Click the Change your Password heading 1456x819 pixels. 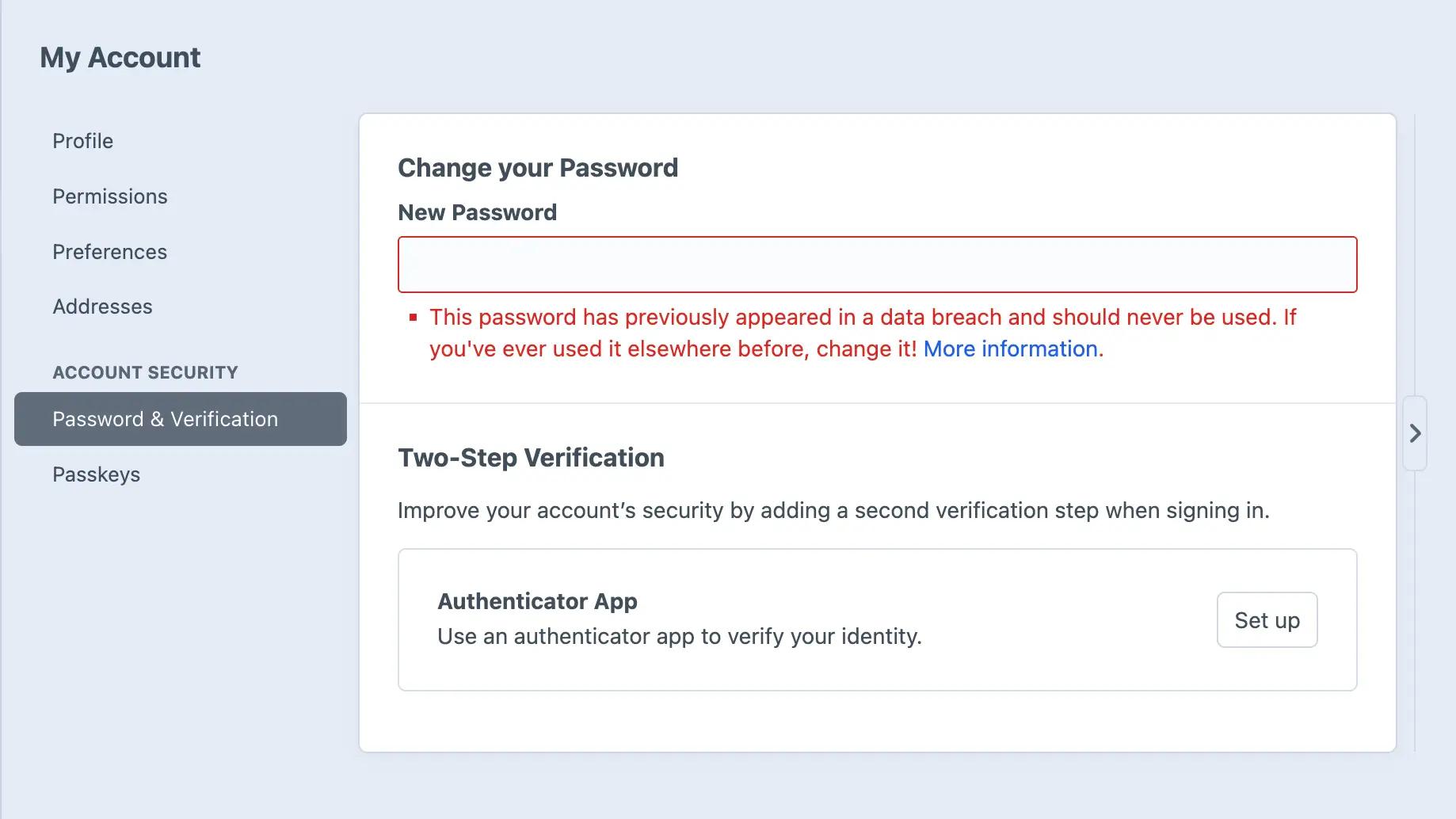[538, 167]
